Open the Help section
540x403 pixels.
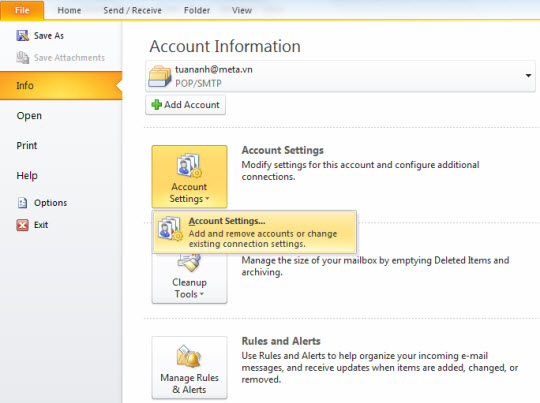[27, 176]
